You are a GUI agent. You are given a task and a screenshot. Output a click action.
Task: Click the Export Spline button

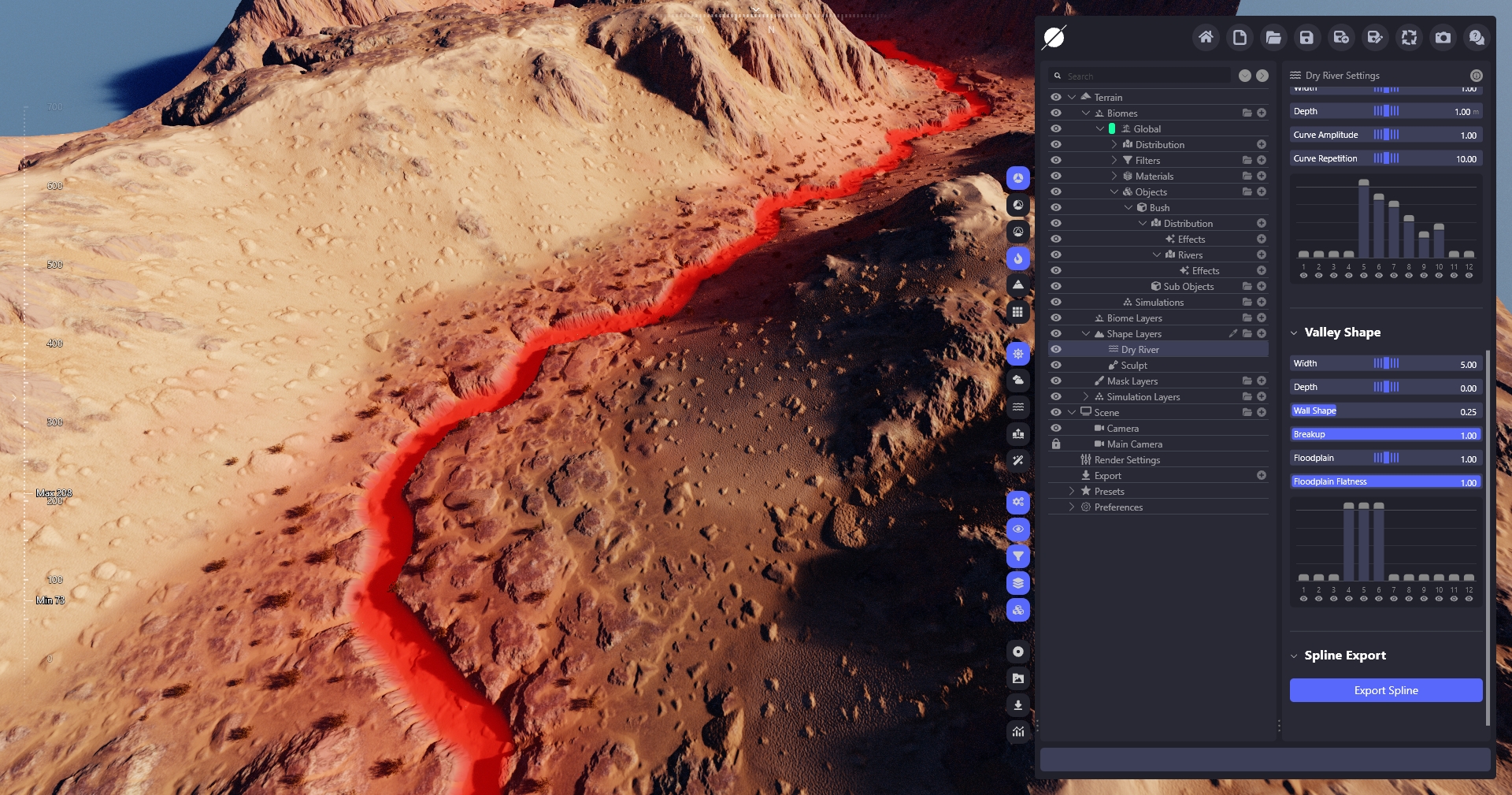tap(1385, 690)
